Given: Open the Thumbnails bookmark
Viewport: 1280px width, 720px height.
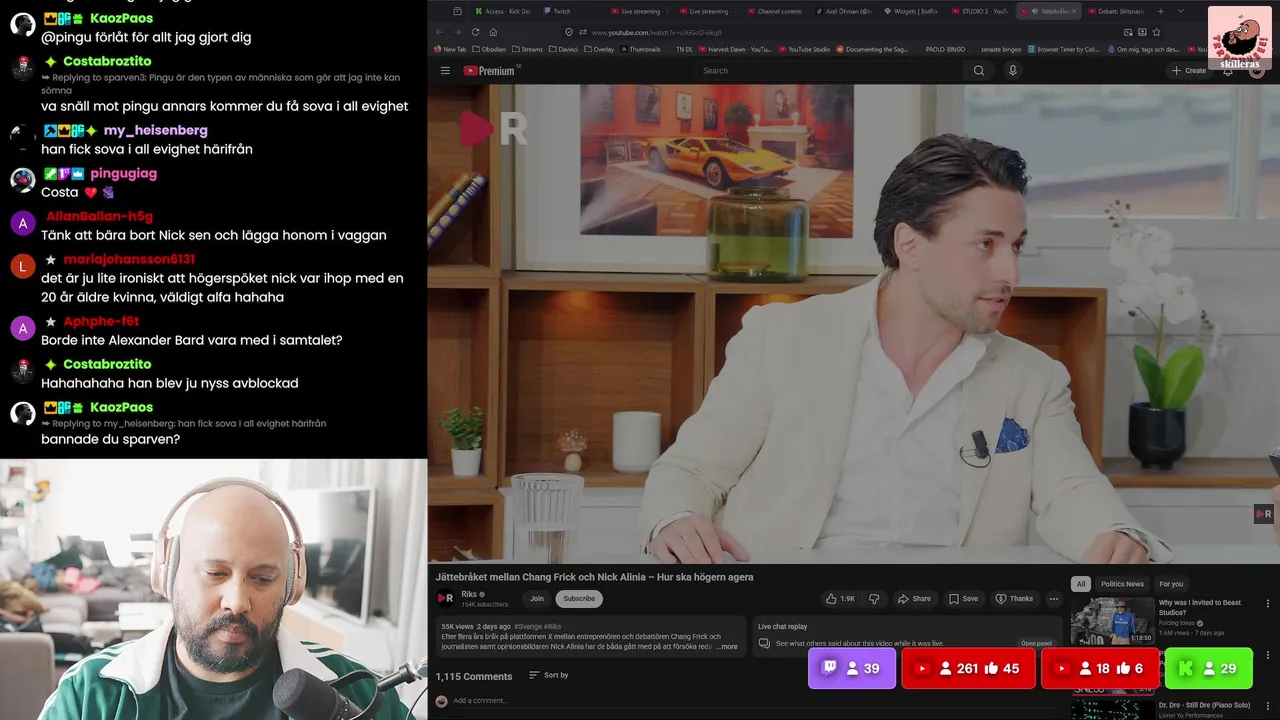Looking at the screenshot, I should [640, 49].
